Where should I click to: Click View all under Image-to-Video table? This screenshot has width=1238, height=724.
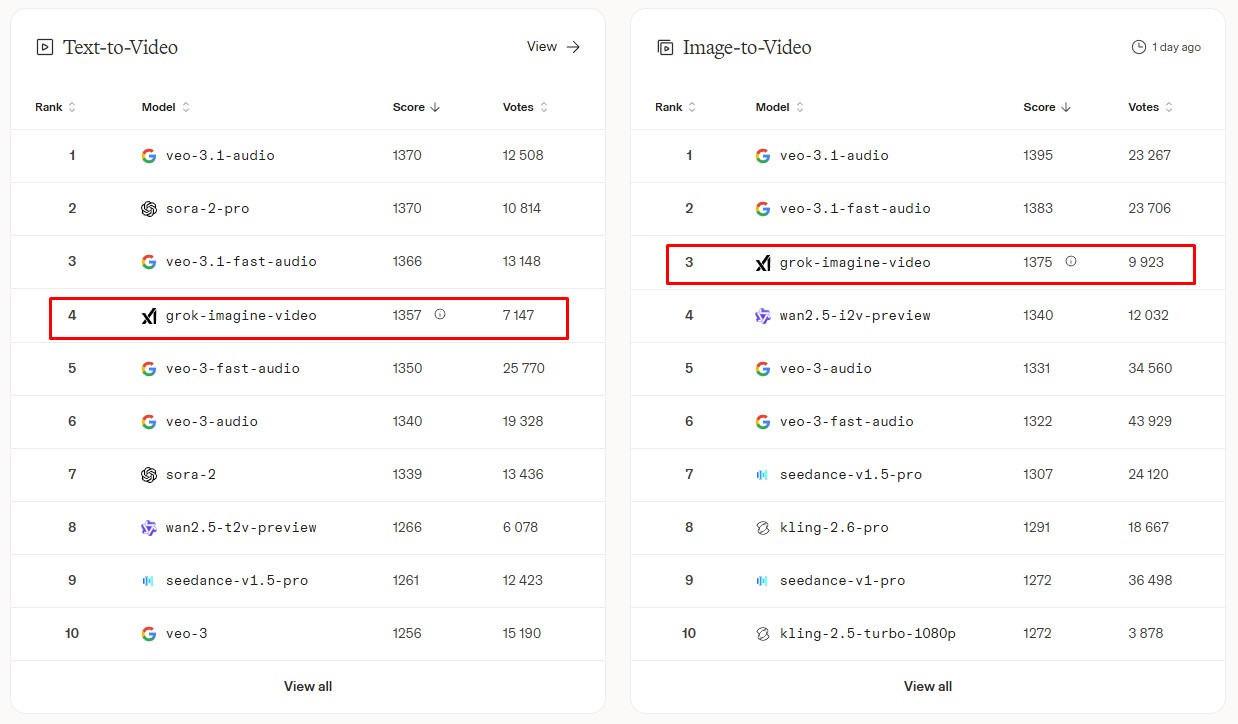928,686
